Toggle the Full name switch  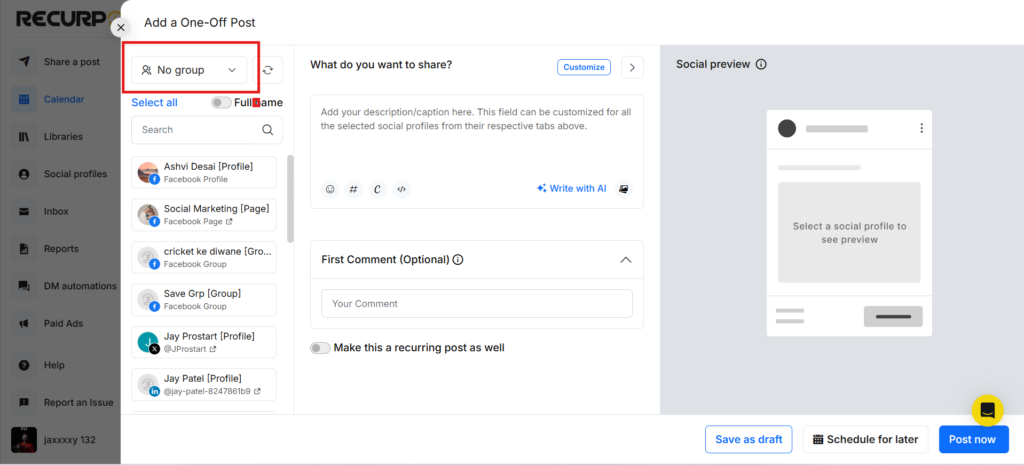[x=221, y=103]
